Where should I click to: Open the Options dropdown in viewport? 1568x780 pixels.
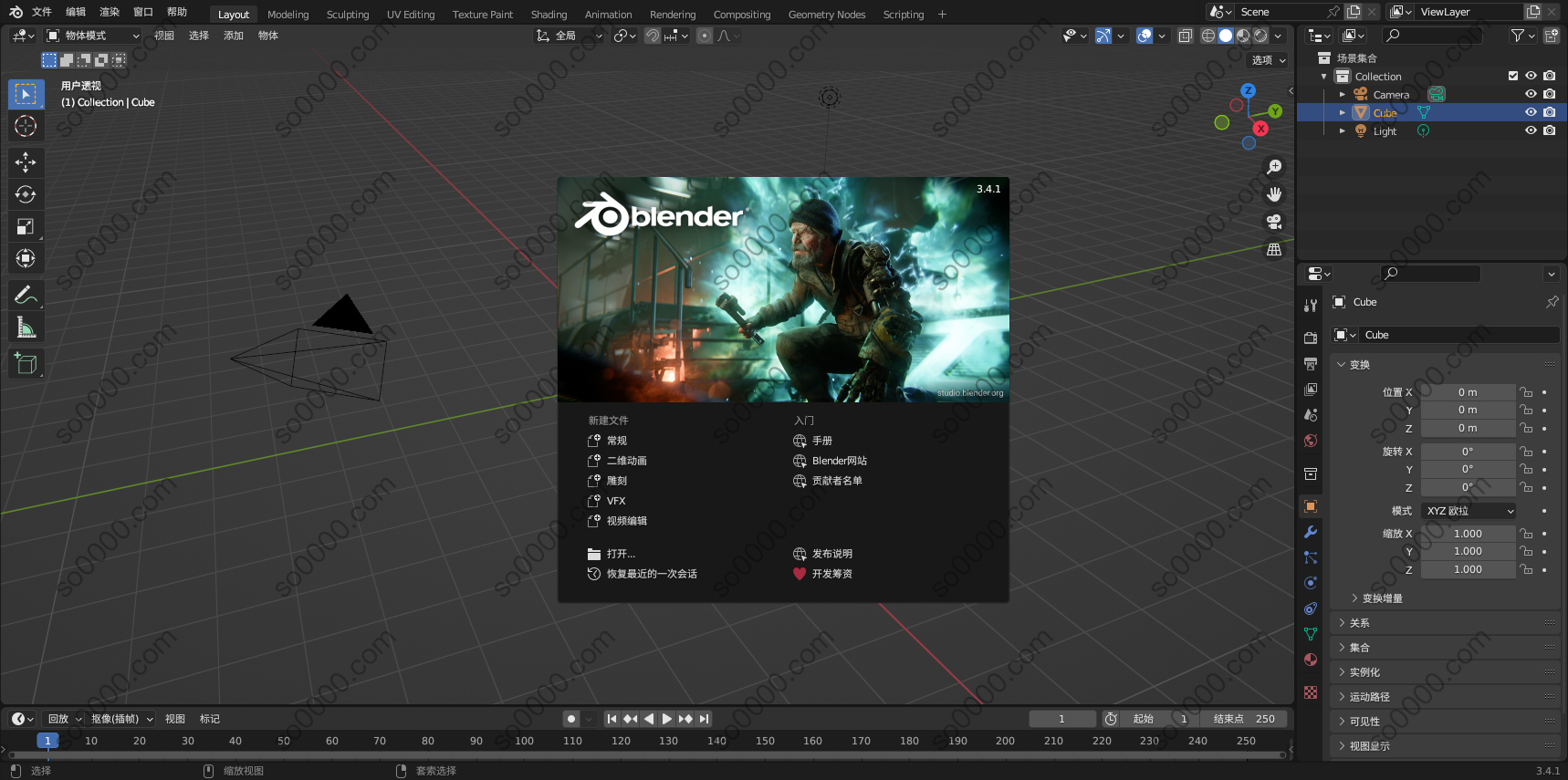coord(1268,60)
